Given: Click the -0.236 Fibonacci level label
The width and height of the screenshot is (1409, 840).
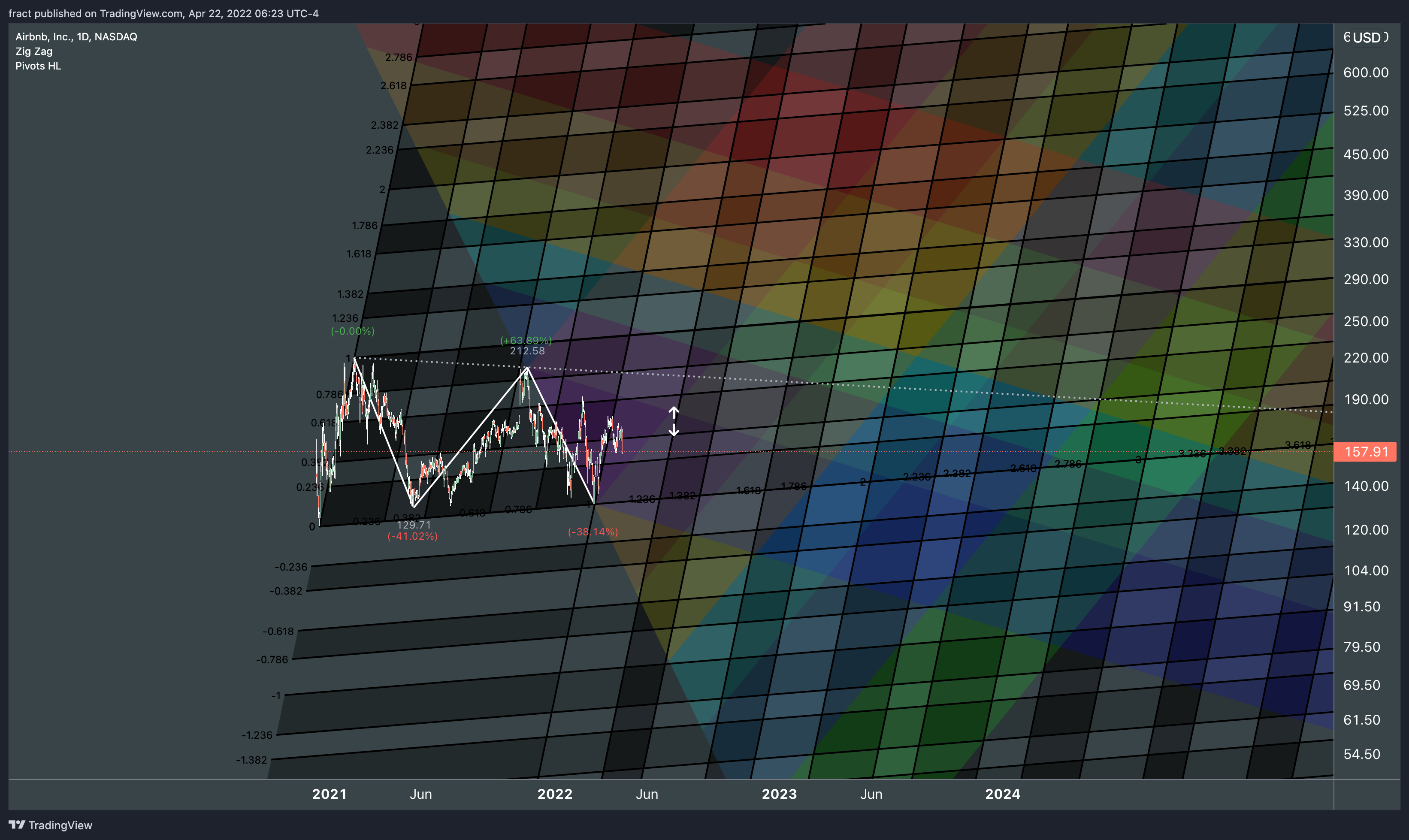Looking at the screenshot, I should click(291, 567).
